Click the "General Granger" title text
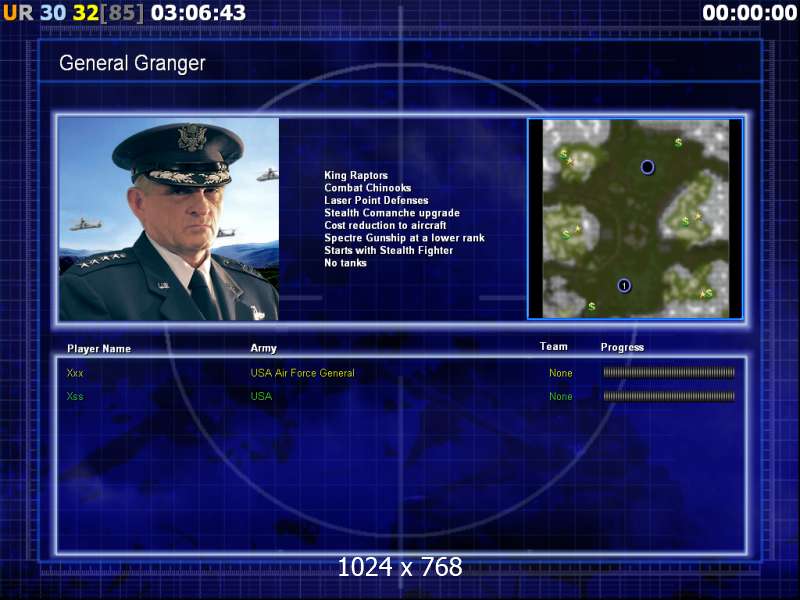The width and height of the screenshot is (800, 600). click(132, 63)
